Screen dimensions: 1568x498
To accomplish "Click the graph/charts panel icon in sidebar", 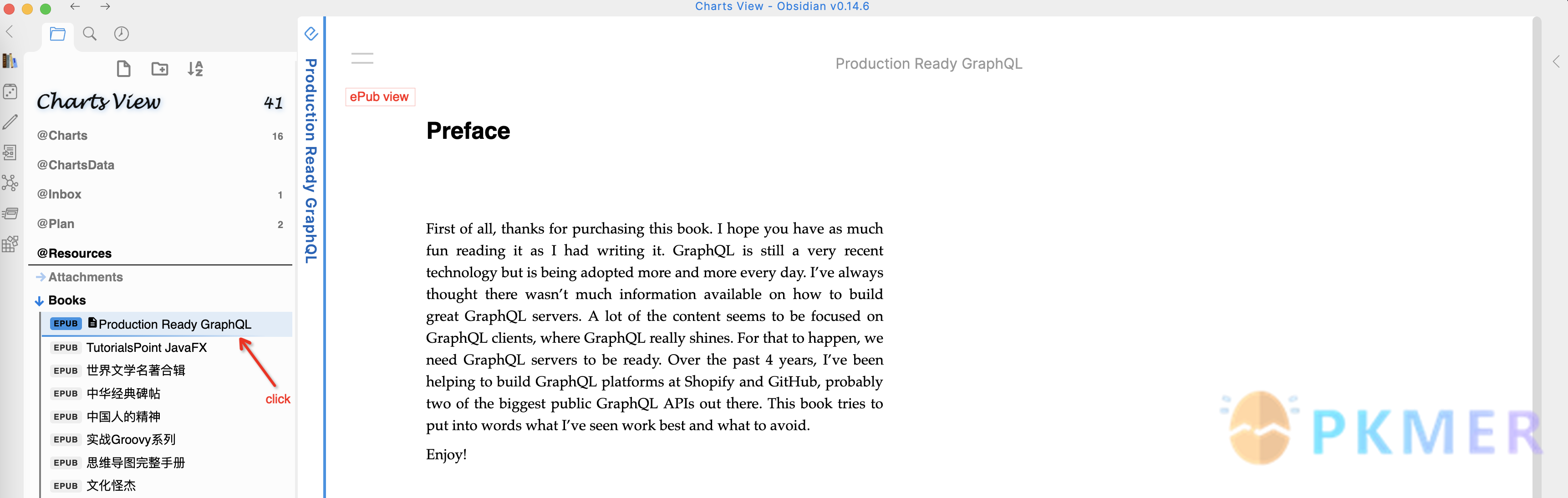I will (11, 184).
